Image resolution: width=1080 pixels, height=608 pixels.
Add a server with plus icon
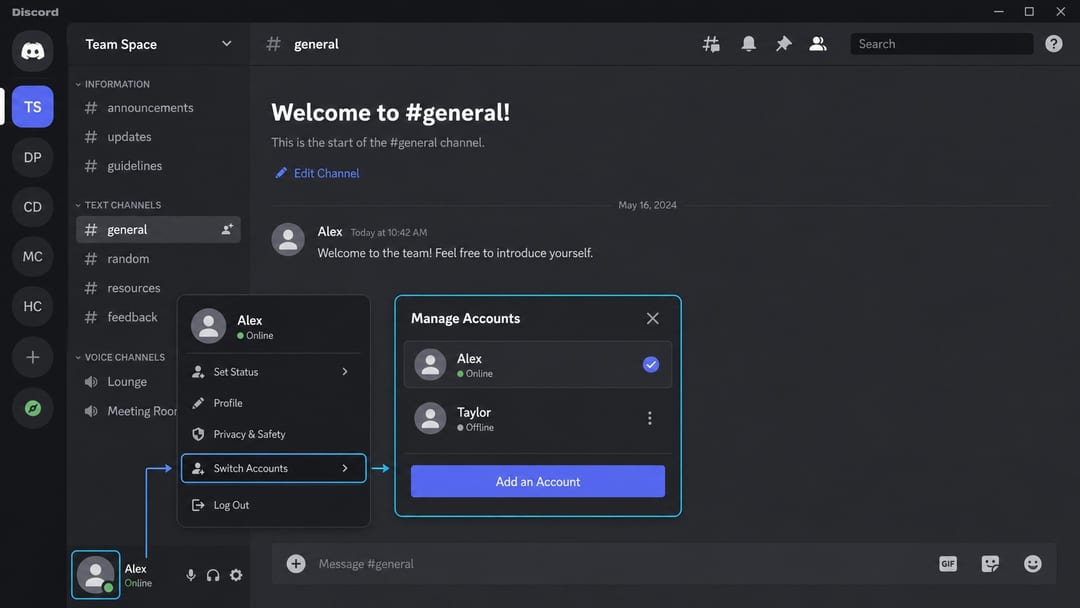pyautogui.click(x=32, y=357)
